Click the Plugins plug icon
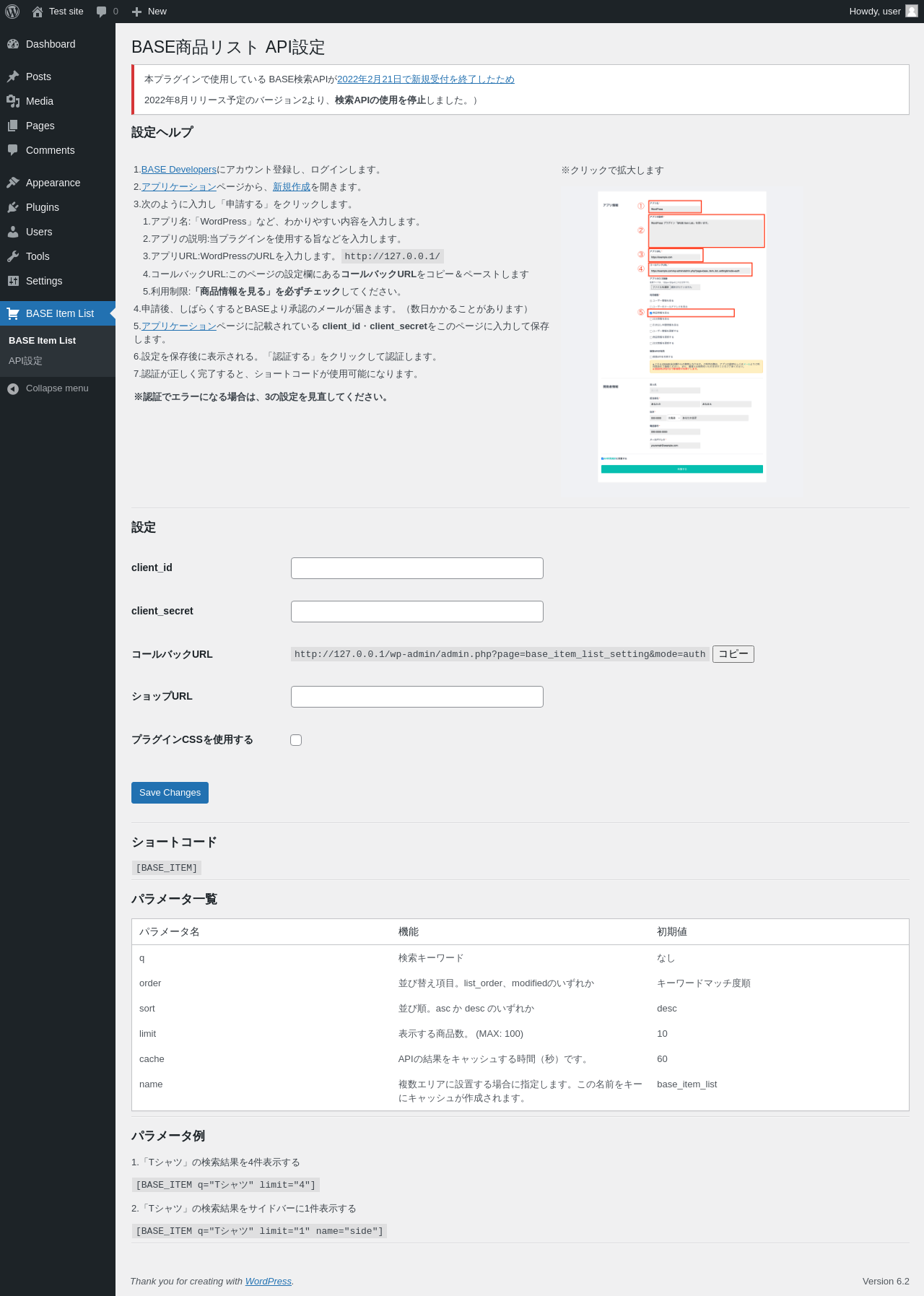Screen dimensions: 924x1296 tap(13, 207)
